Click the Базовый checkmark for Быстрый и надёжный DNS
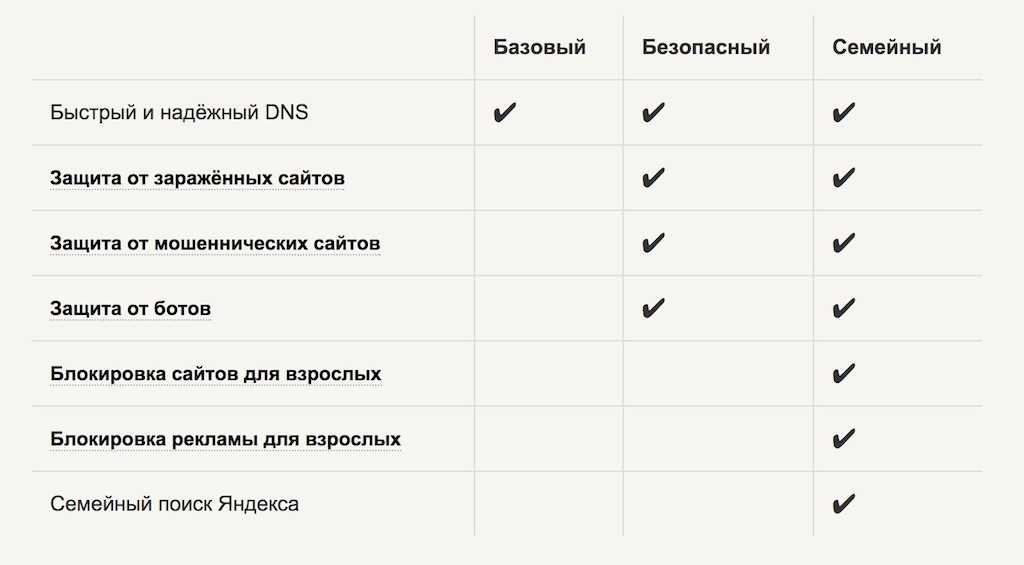 pos(505,113)
